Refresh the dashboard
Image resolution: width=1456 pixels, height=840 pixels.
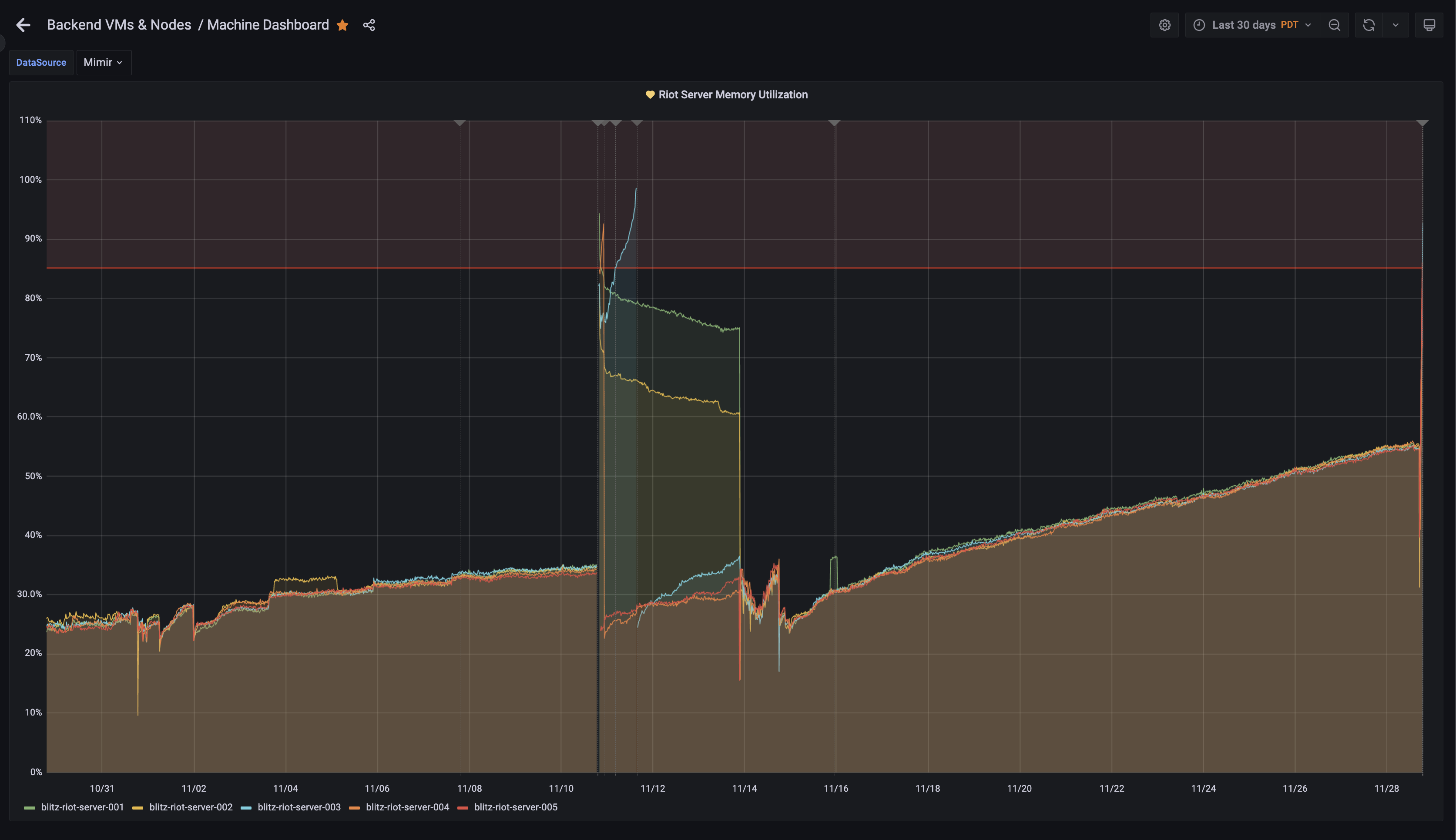click(x=1369, y=25)
